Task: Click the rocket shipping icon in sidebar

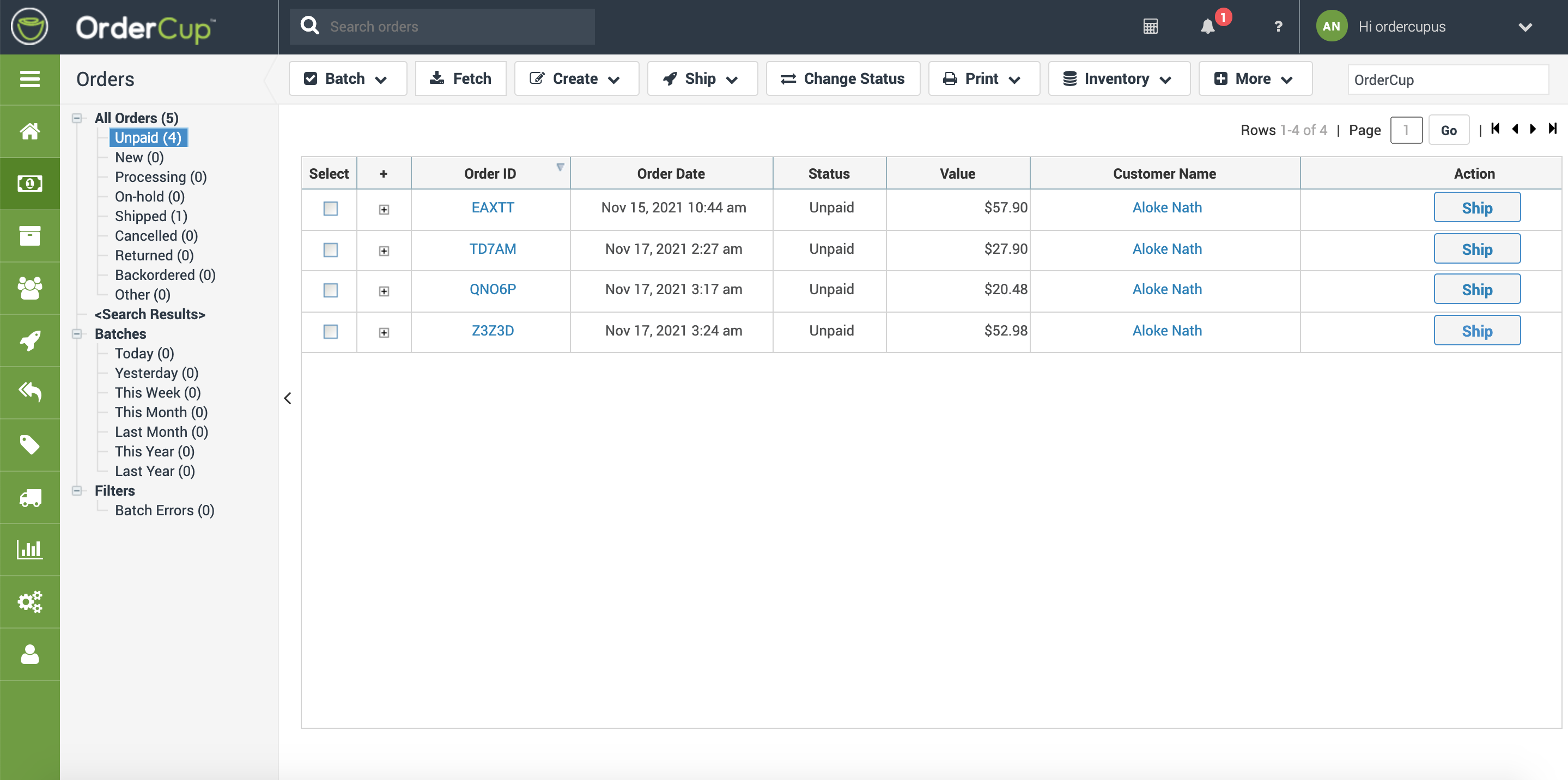Action: pos(30,340)
